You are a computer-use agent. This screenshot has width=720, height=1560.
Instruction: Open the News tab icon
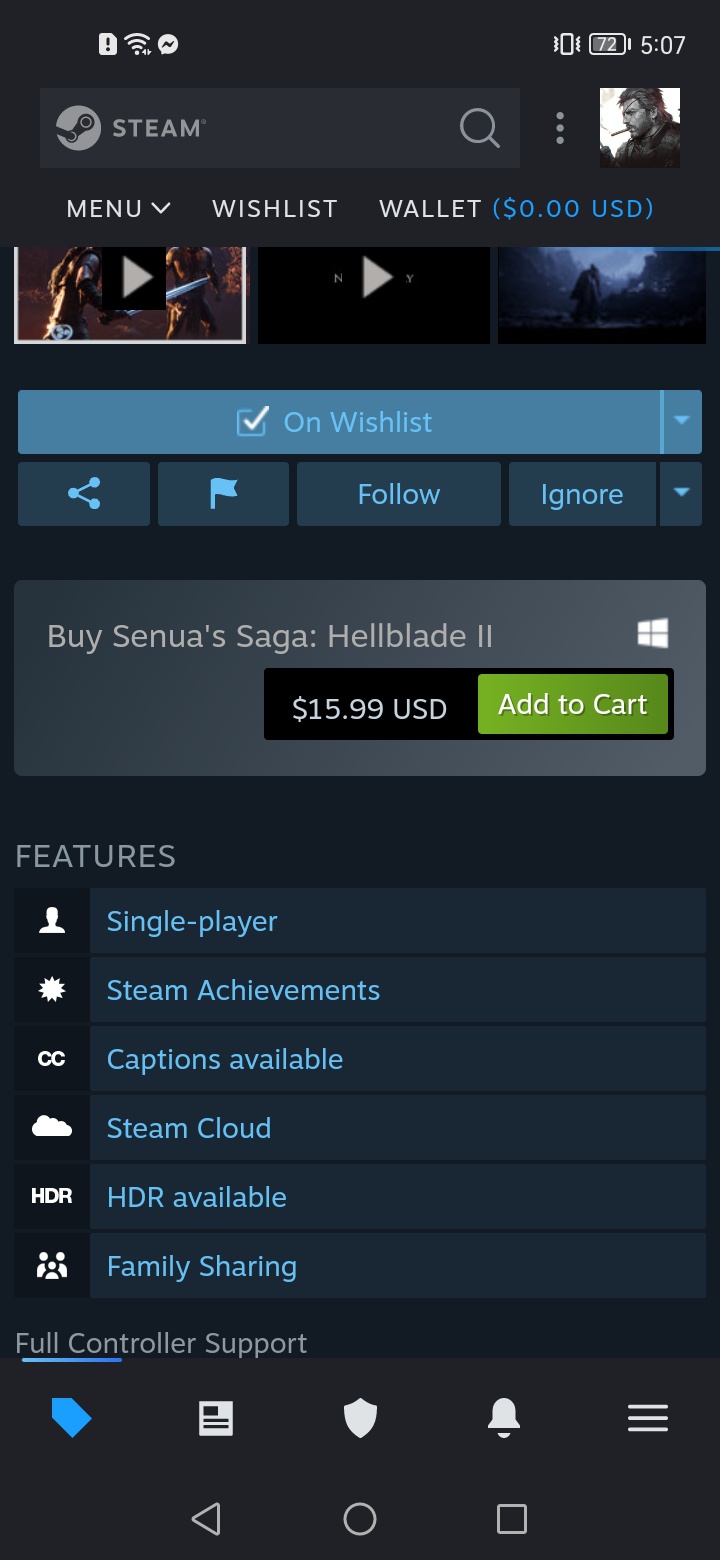click(216, 1418)
